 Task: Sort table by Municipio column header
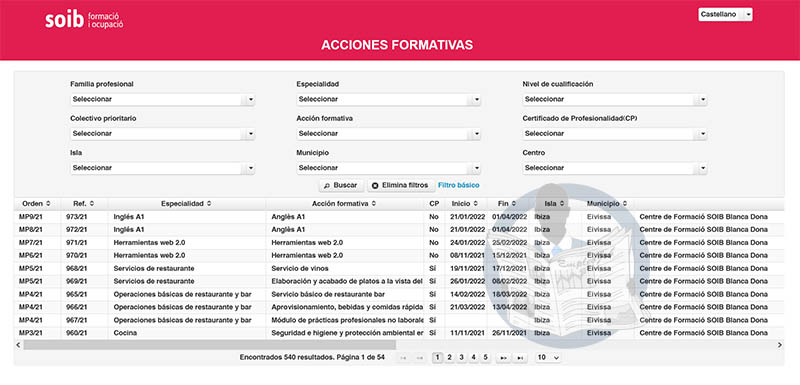(607, 203)
